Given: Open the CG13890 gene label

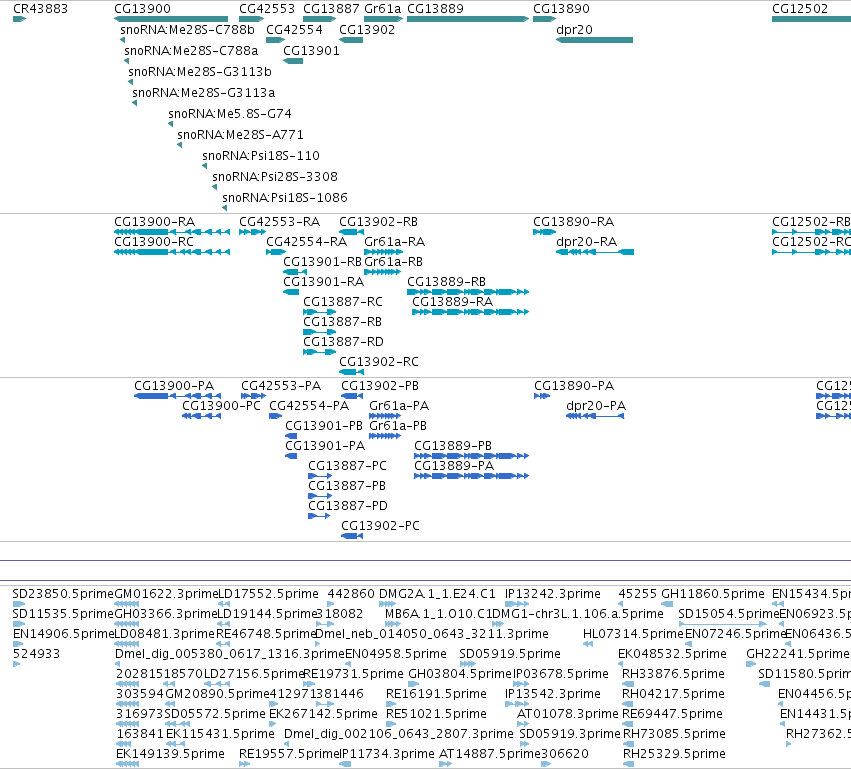Looking at the screenshot, I should tap(561, 9).
